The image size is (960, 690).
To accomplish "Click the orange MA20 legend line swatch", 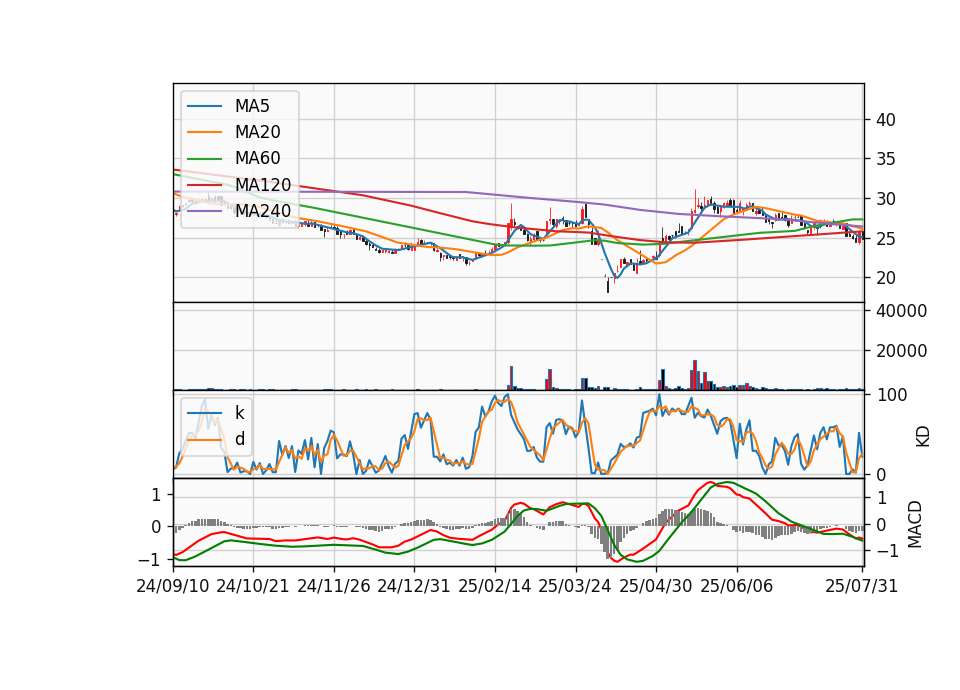I will [204, 133].
